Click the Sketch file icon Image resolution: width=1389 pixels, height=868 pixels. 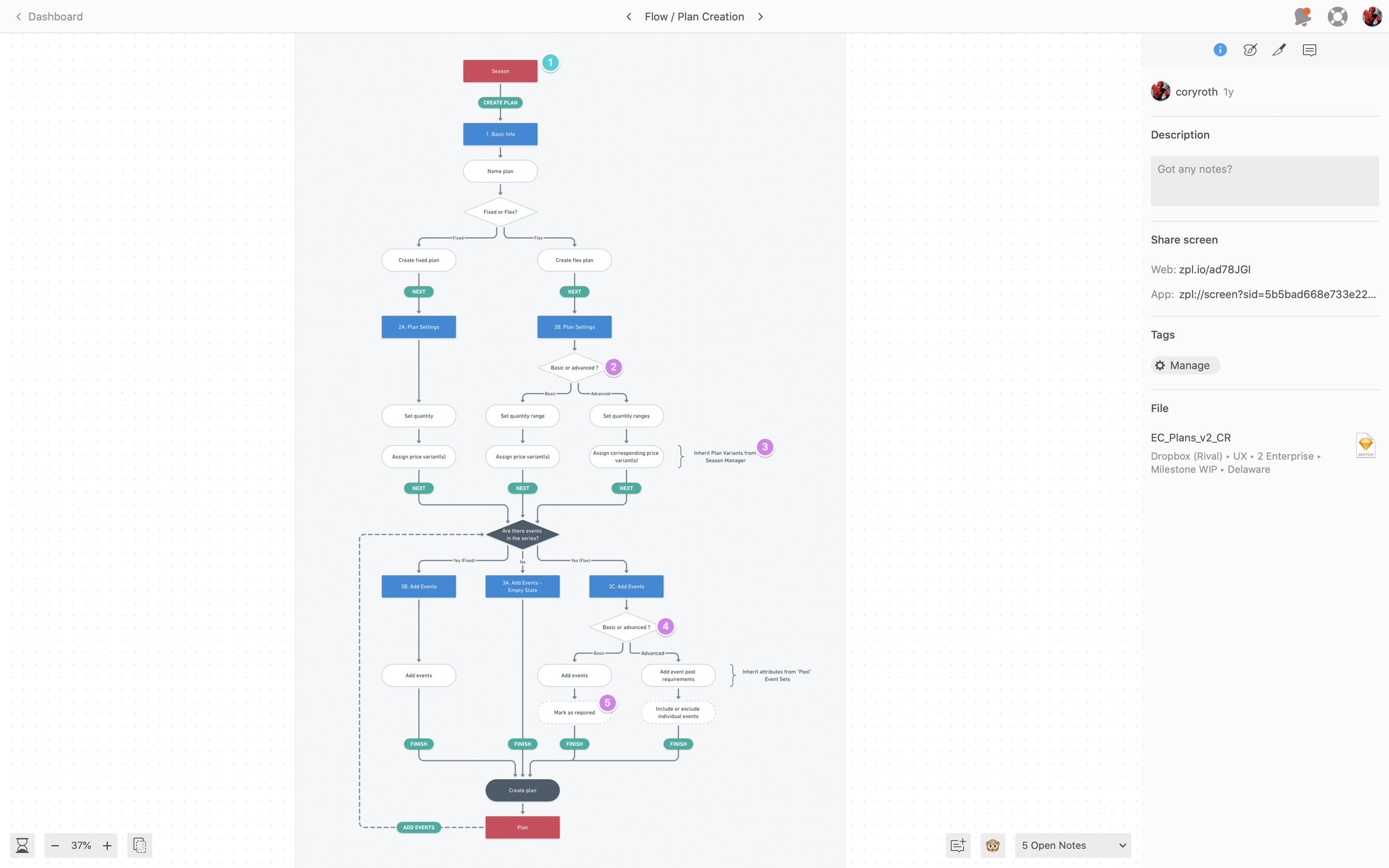(1366, 445)
